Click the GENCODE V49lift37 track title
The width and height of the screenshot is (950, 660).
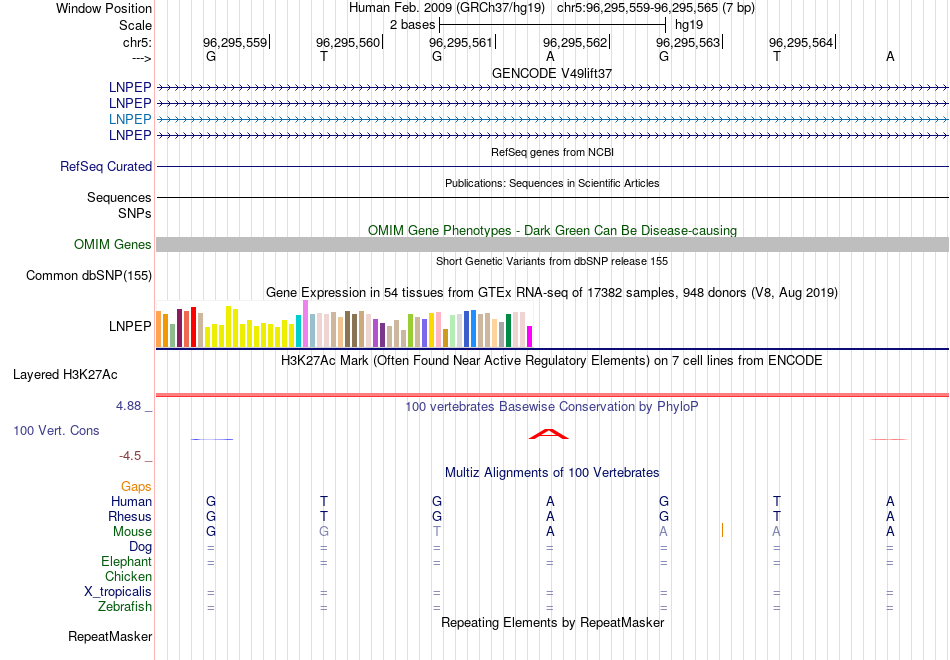pyautogui.click(x=552, y=73)
